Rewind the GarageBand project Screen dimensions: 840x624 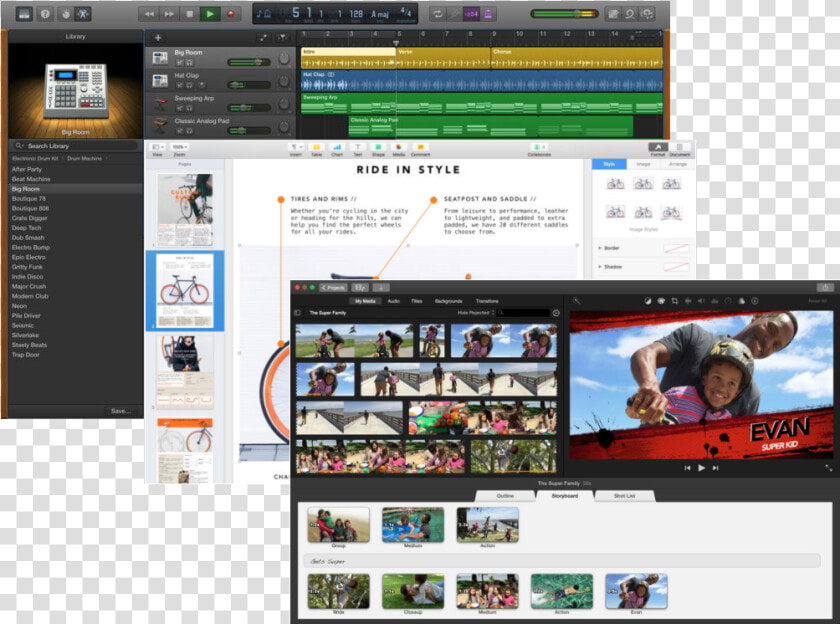click(149, 14)
